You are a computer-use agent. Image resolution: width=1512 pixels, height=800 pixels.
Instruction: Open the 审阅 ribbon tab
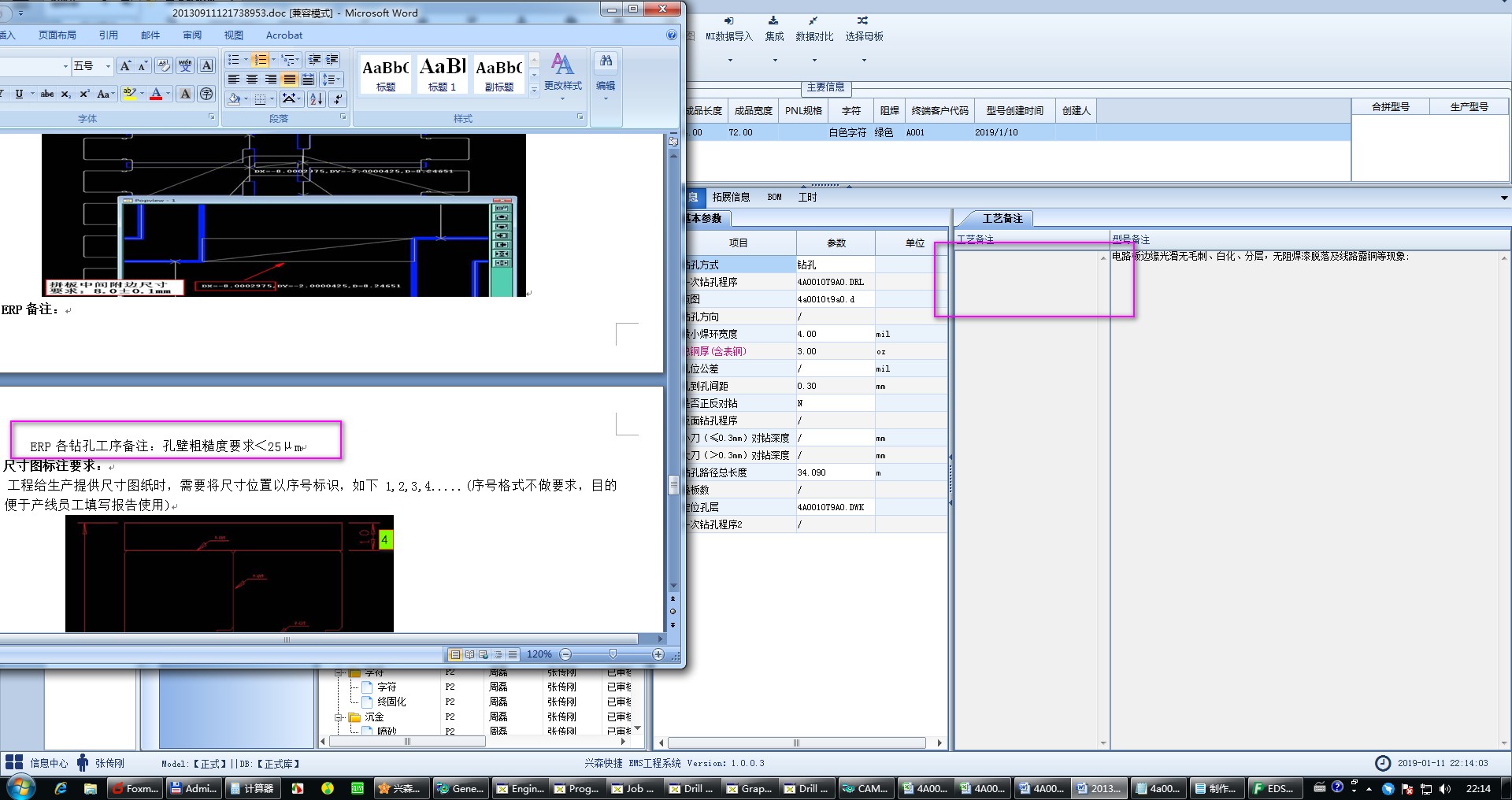[192, 35]
